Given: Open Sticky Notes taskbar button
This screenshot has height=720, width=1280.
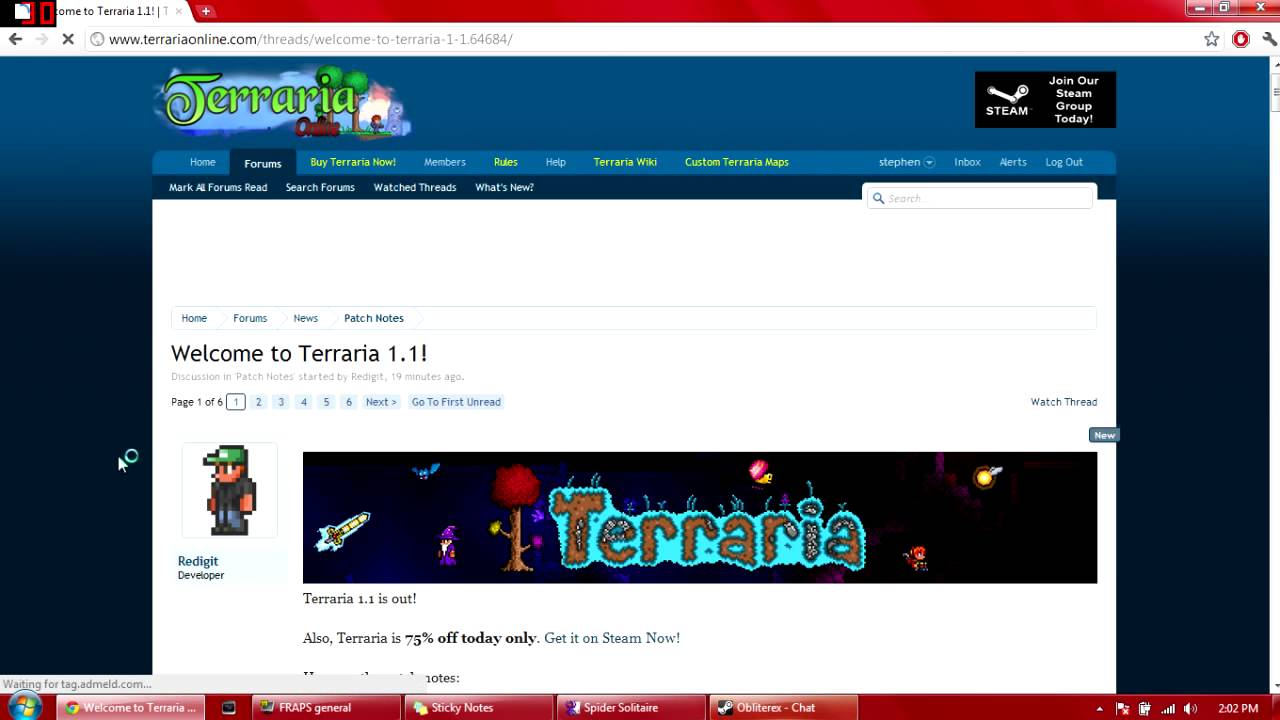Looking at the screenshot, I should click(479, 707).
